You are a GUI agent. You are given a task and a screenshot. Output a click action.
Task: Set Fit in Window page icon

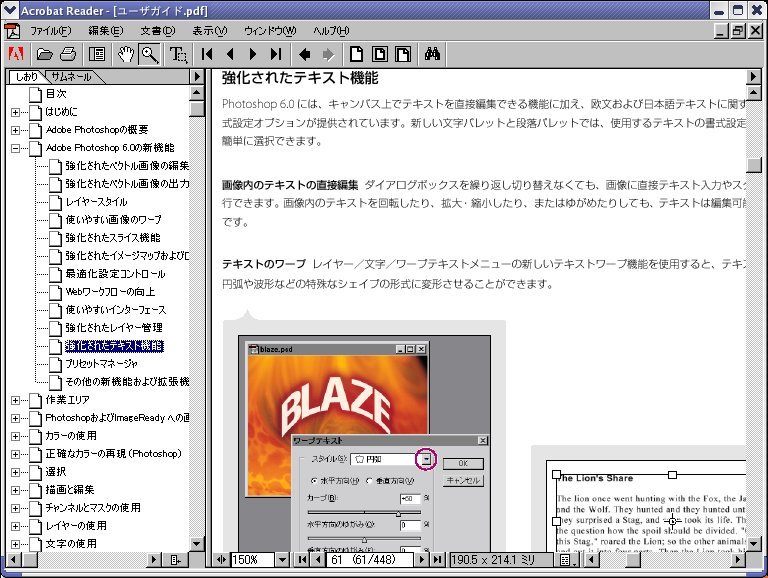[380, 54]
